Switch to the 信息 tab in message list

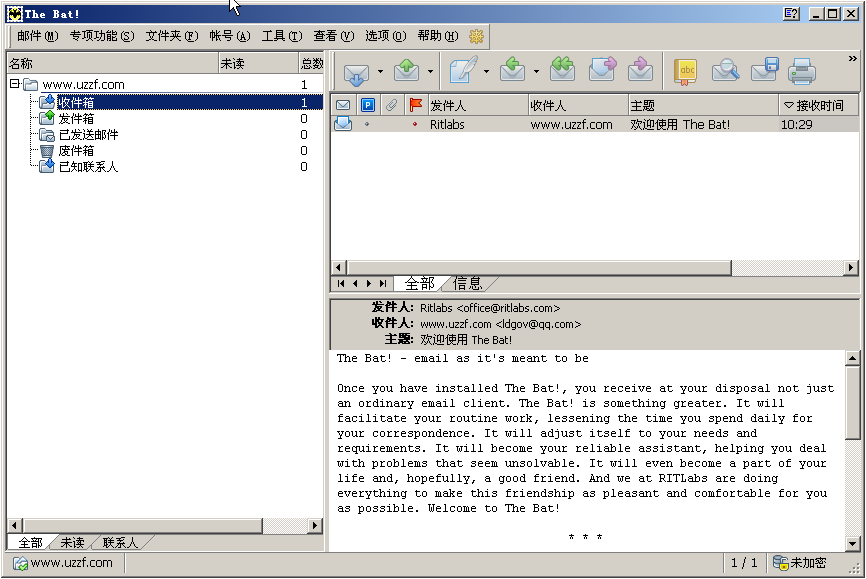click(x=468, y=283)
